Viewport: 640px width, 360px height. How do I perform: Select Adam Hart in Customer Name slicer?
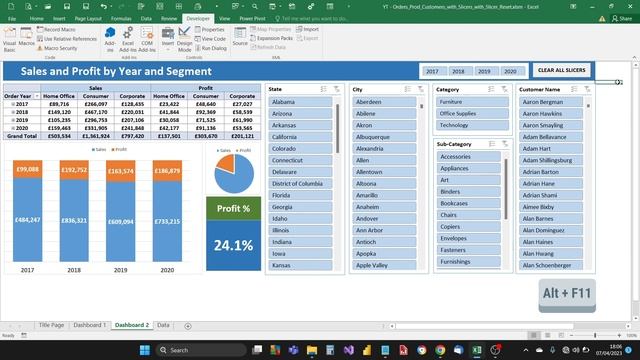[551, 149]
